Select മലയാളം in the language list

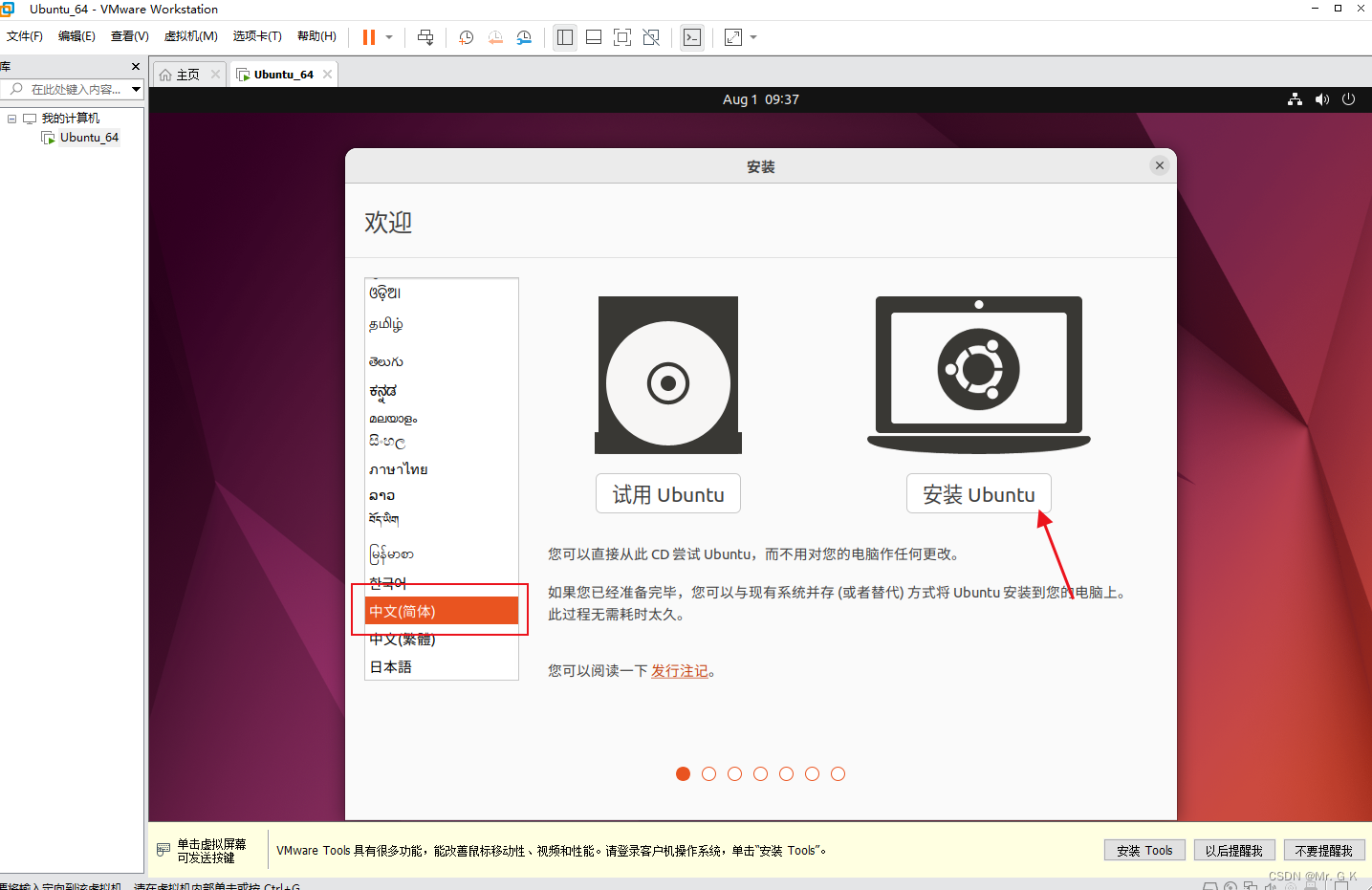click(442, 419)
